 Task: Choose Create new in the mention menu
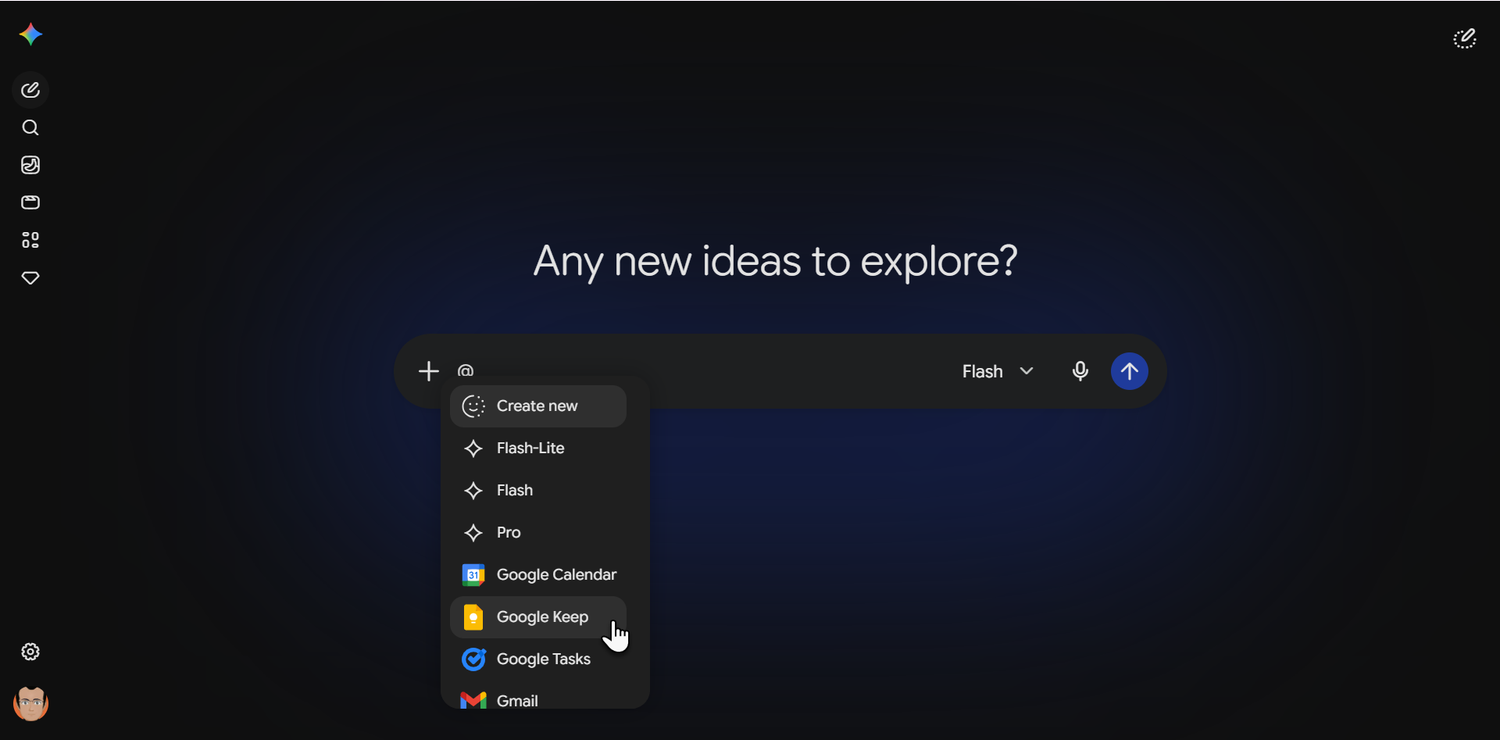coord(538,406)
